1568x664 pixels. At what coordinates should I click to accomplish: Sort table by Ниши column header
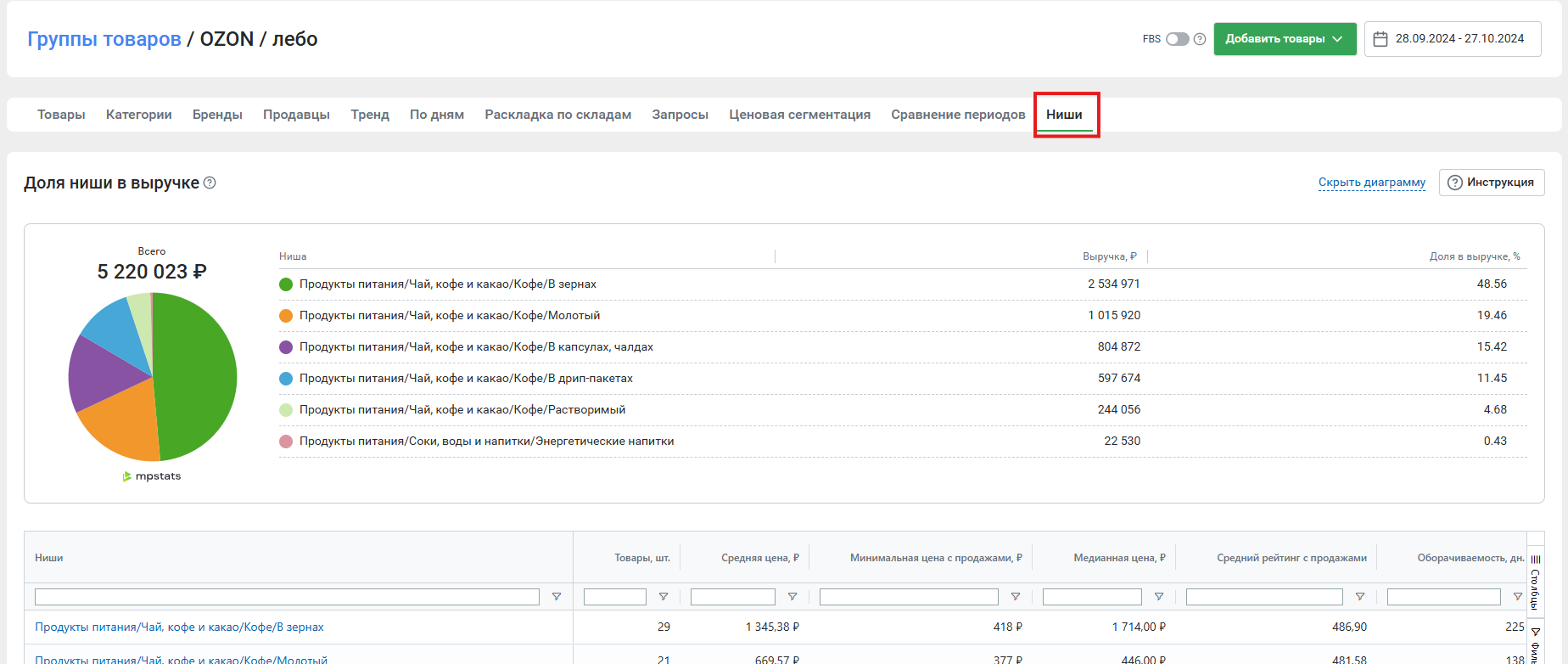(x=49, y=558)
